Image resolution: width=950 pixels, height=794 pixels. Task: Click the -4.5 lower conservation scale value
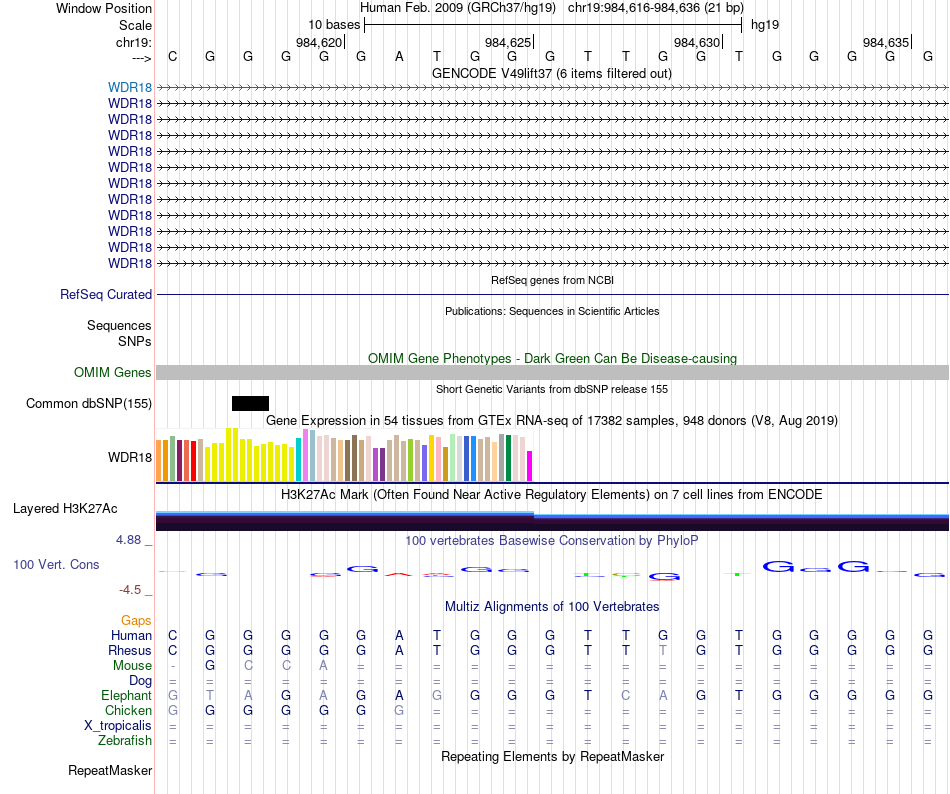130,590
